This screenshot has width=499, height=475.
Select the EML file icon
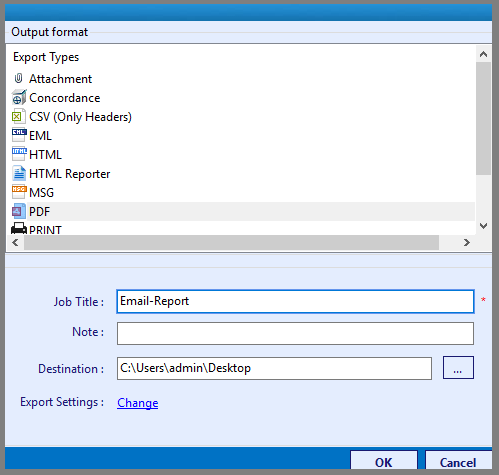pyautogui.click(x=19, y=135)
